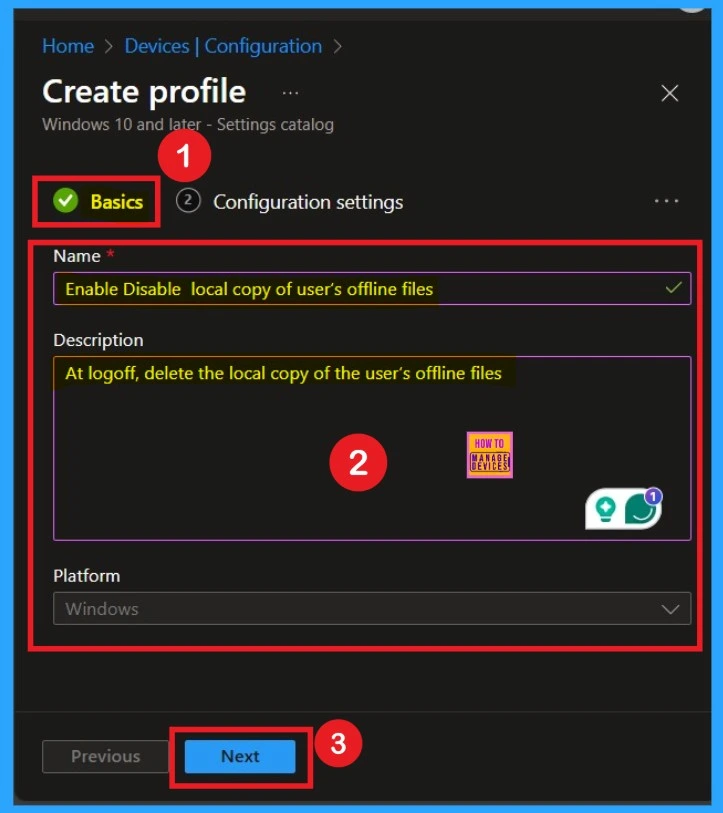
Task: Close the Create profile pane
Action: tap(670, 93)
